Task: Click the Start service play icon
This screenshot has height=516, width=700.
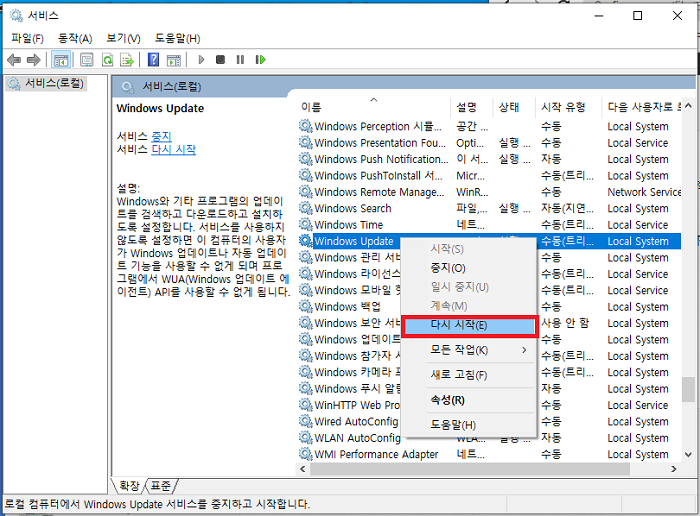Action: point(201,59)
